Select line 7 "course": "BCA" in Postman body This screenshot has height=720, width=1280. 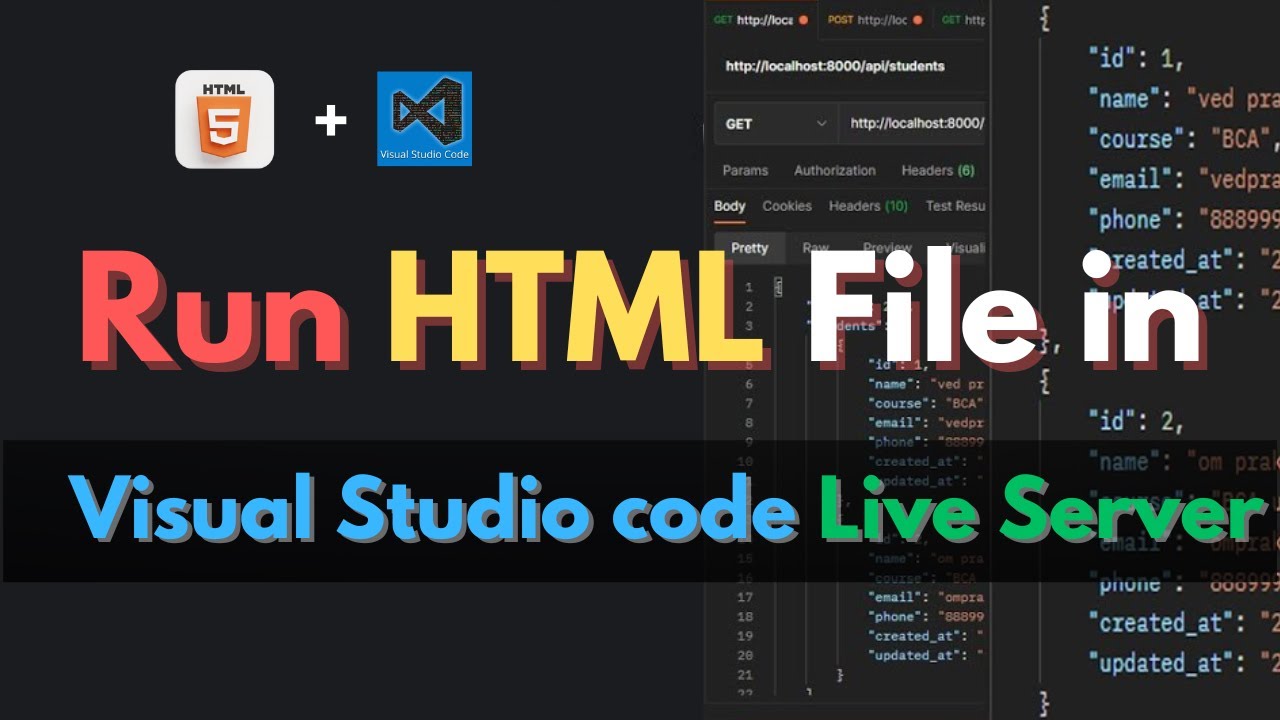pos(928,403)
